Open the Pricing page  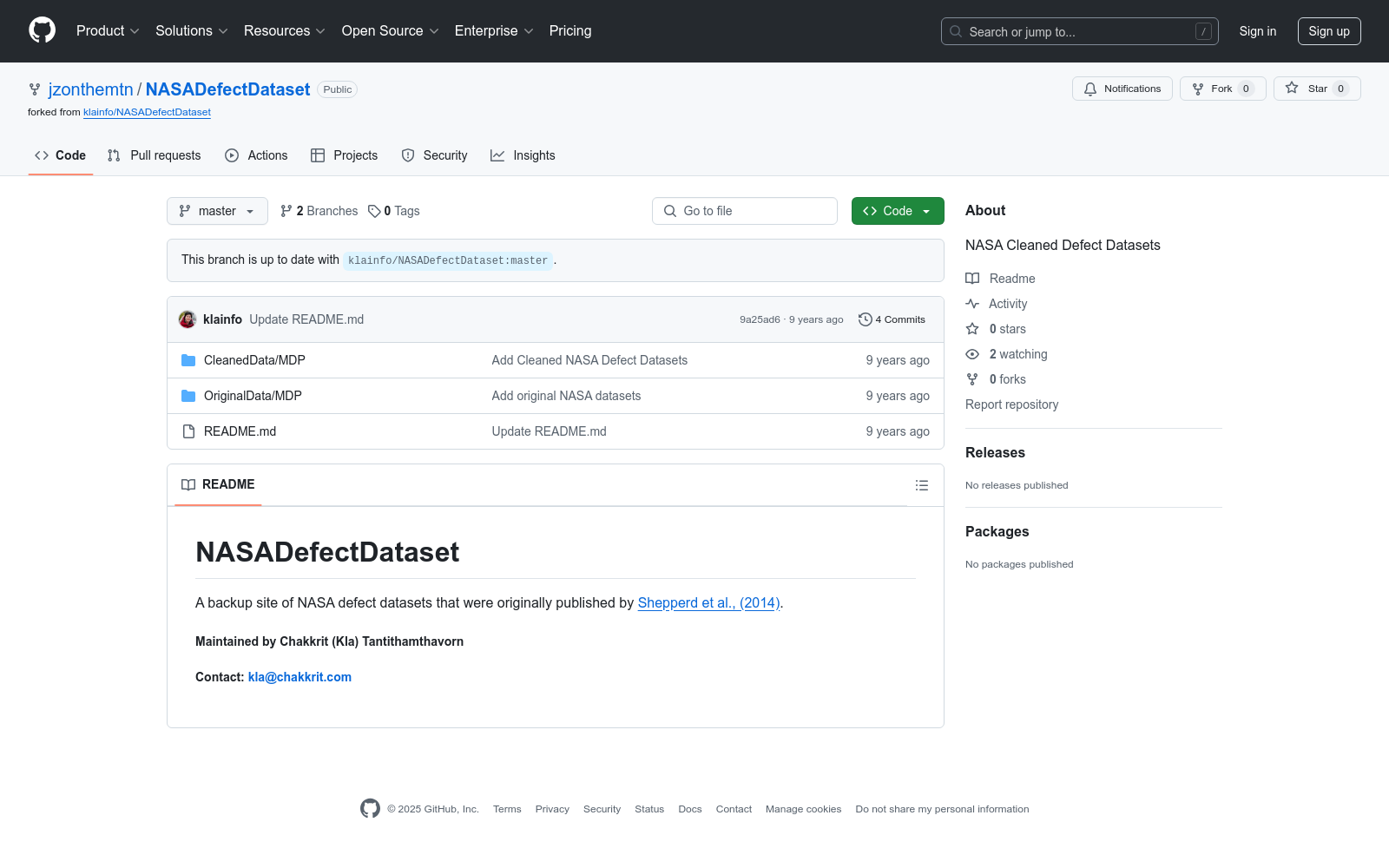570,30
